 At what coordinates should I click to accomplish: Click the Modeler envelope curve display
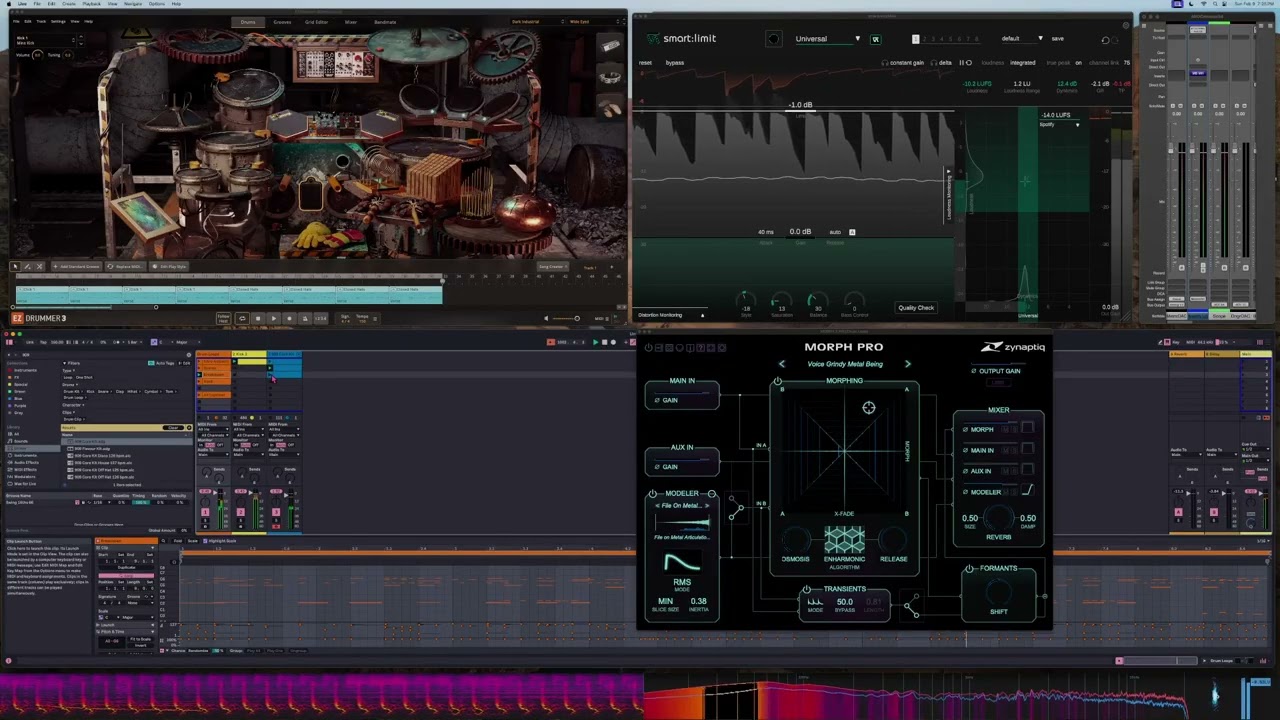682,563
